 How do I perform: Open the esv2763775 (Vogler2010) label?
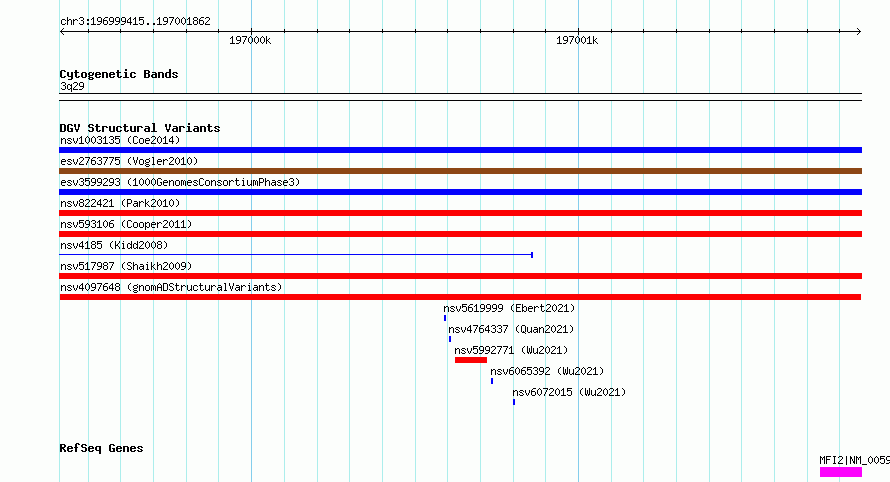point(129,161)
